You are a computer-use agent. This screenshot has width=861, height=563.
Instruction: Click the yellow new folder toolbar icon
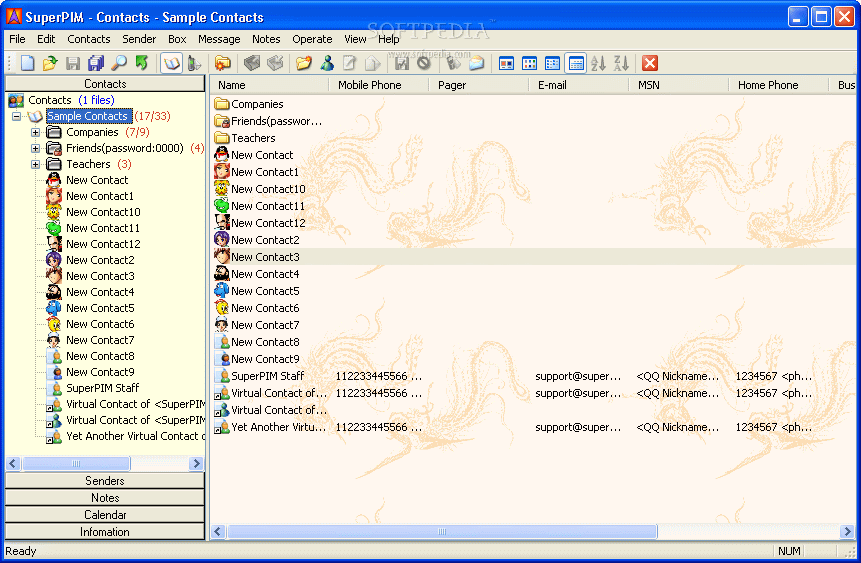[x=304, y=63]
